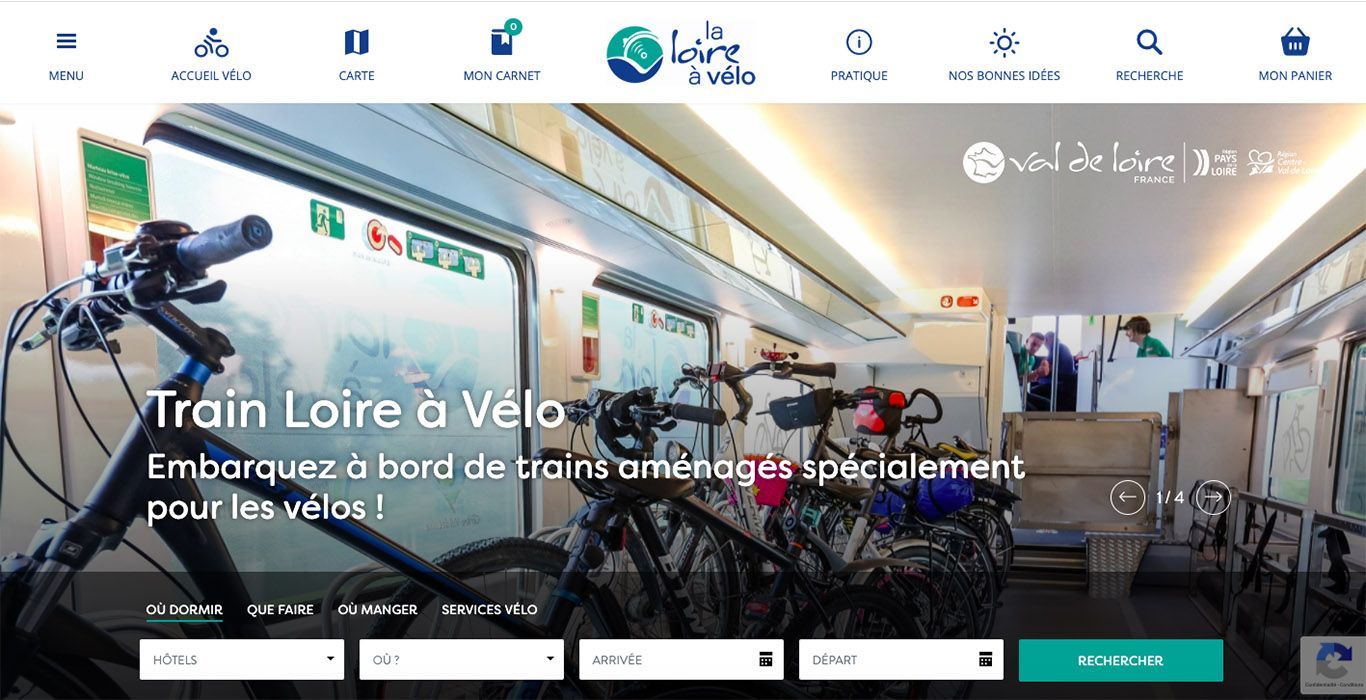
Task: Switch to the Que Faire tab
Action: pos(280,610)
